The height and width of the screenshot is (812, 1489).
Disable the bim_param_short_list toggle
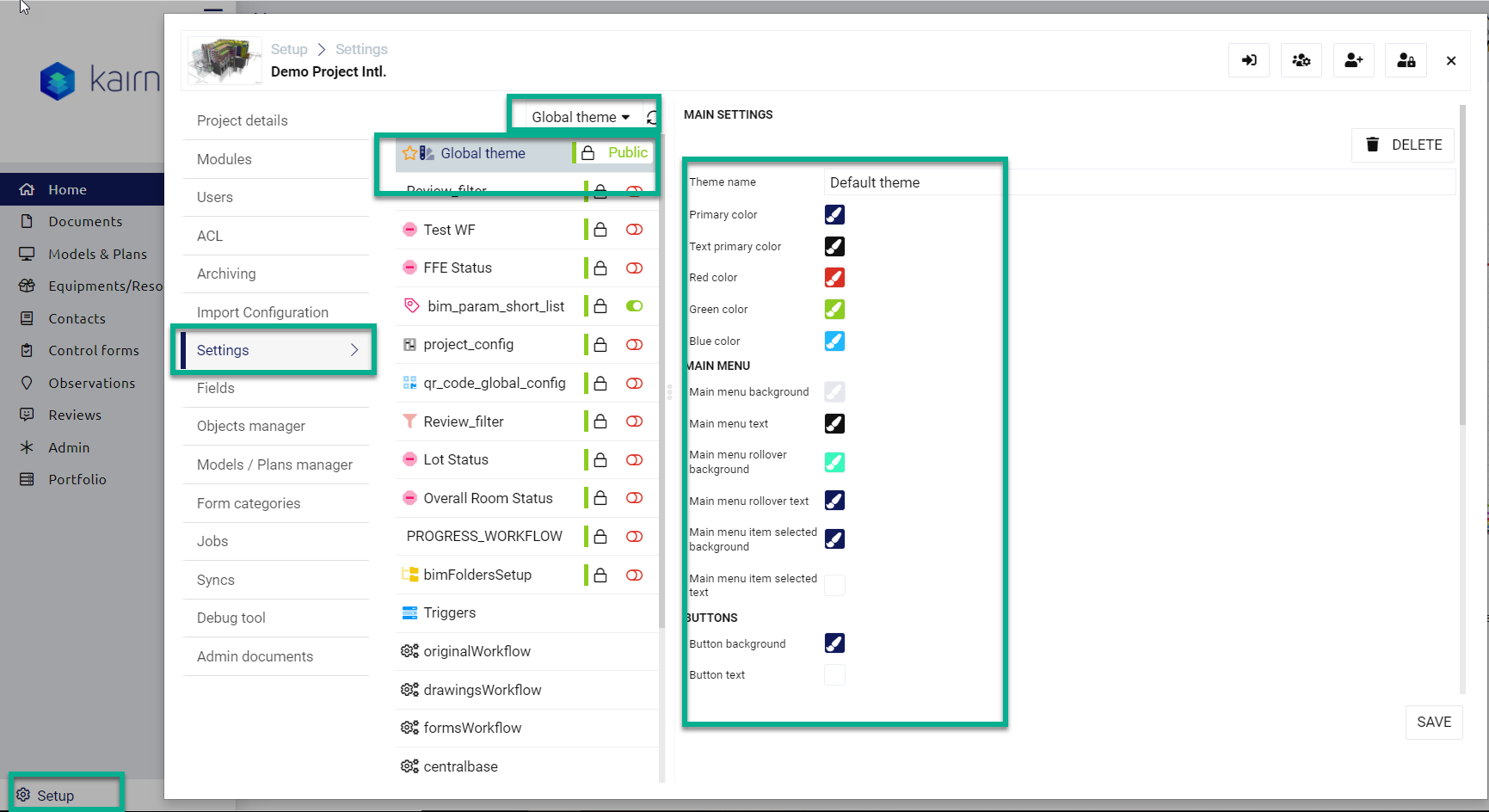coord(634,306)
